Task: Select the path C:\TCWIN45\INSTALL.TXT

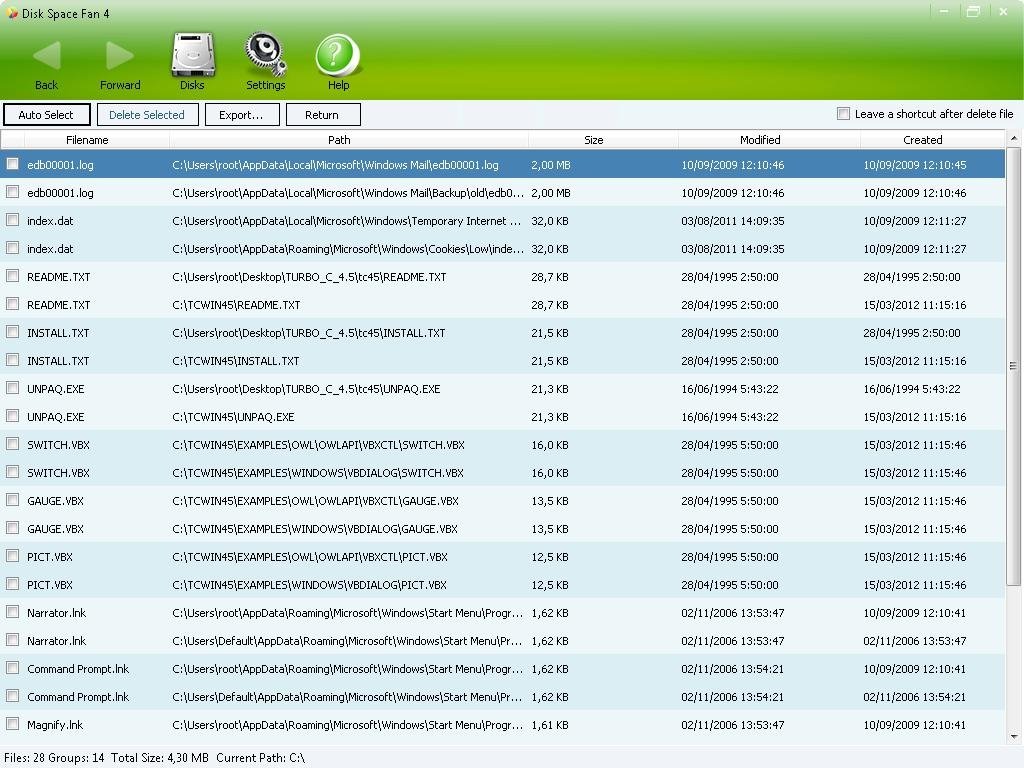Action: [236, 360]
